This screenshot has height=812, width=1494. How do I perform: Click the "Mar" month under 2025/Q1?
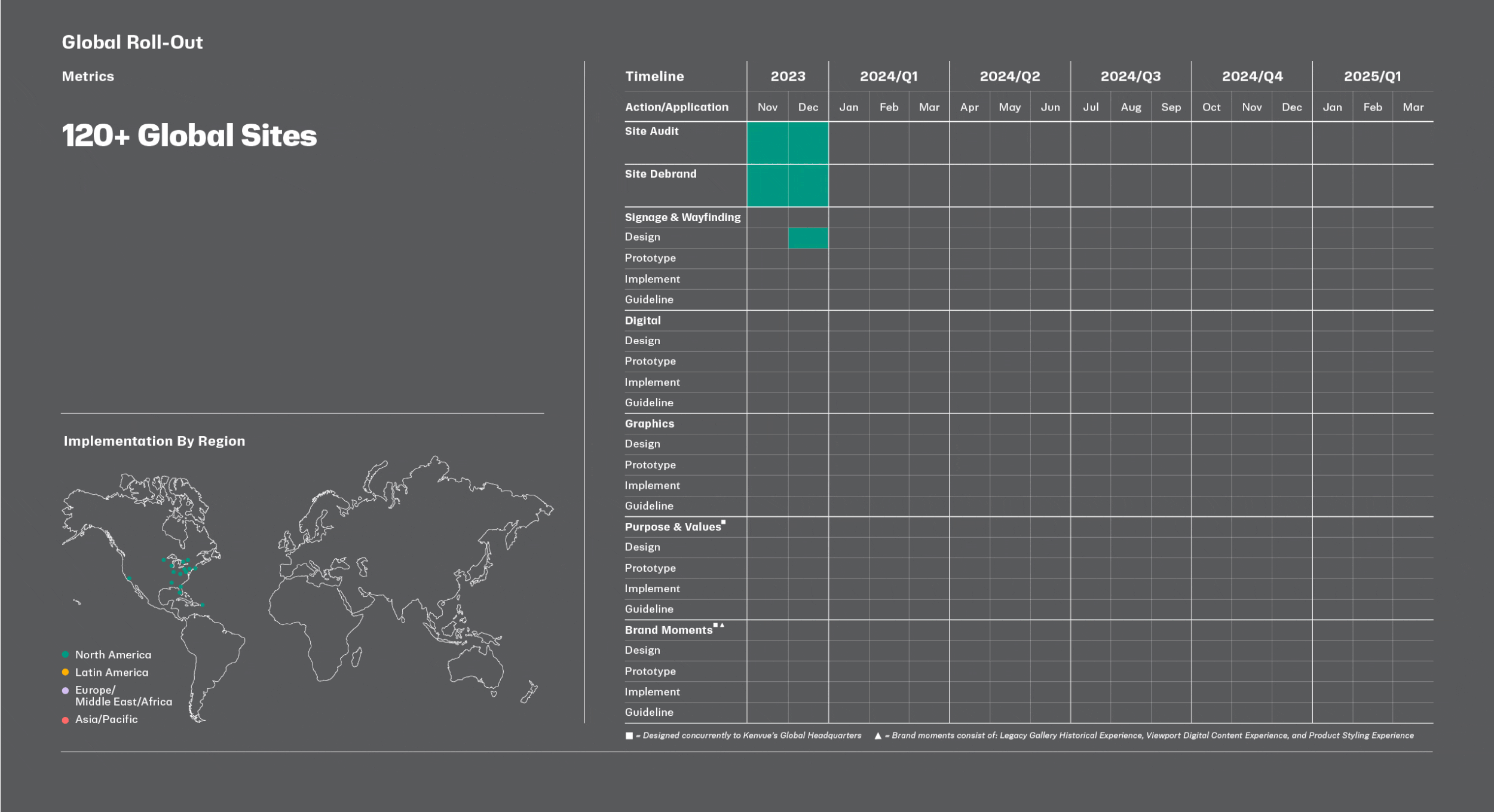tap(1413, 107)
